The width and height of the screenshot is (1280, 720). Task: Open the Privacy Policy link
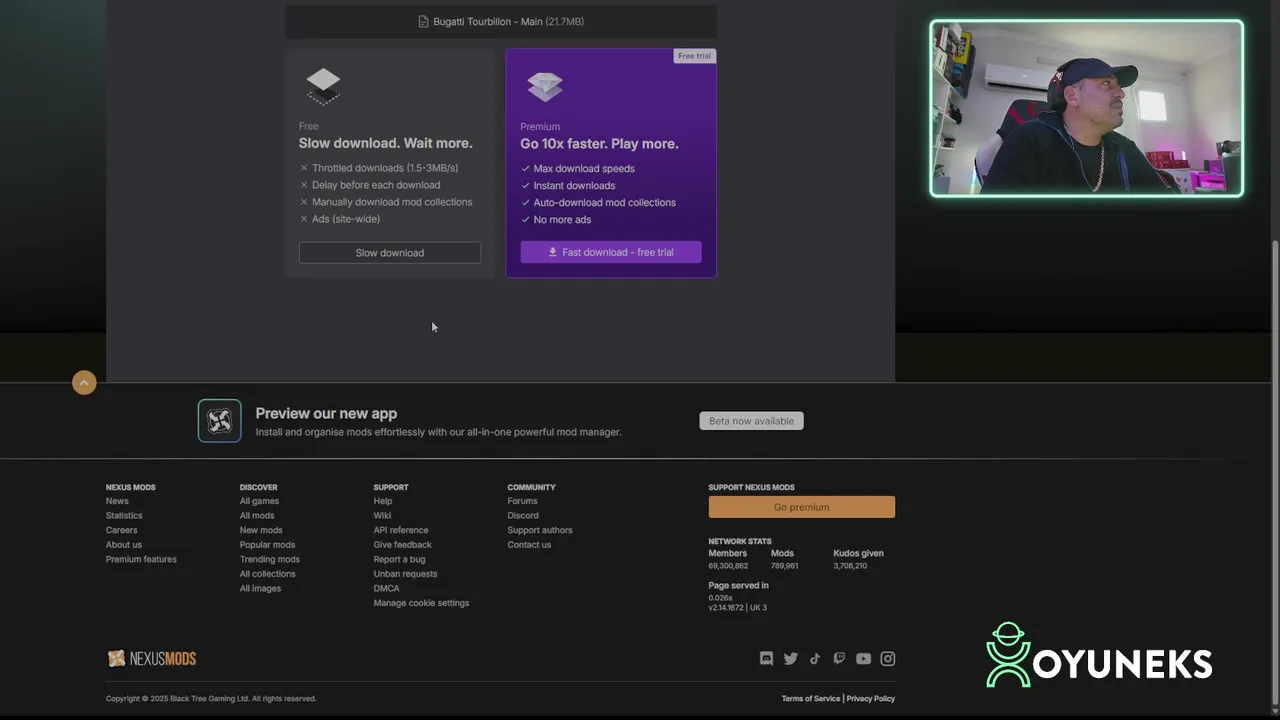[870, 698]
